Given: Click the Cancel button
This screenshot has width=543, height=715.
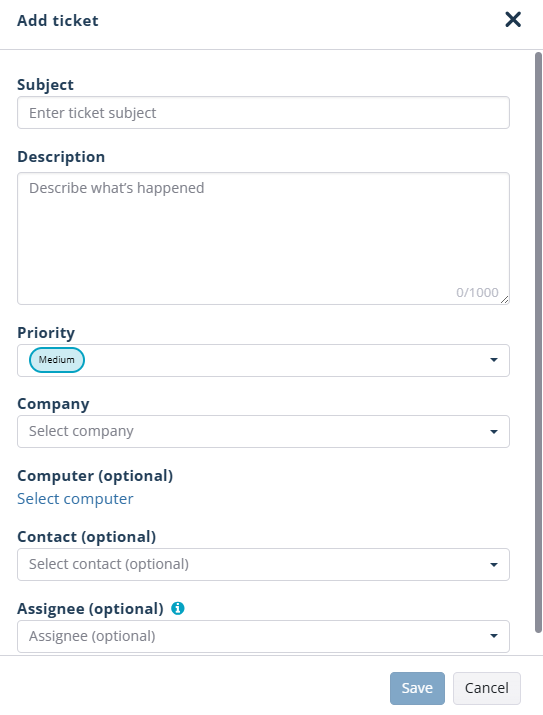Looking at the screenshot, I should coord(486,688).
